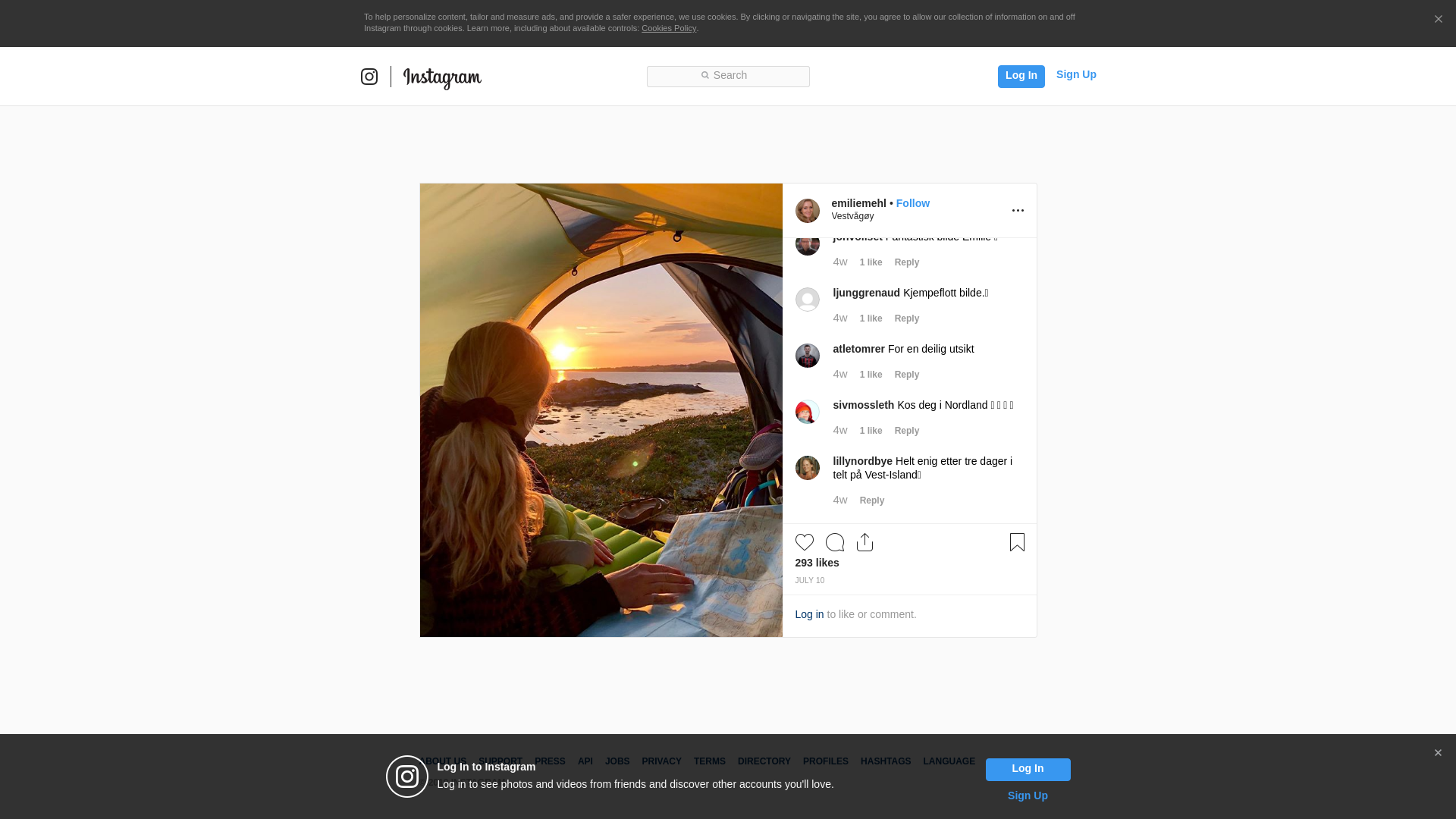Reply to ljunggrenaud's comment
The height and width of the screenshot is (819, 1456).
click(x=906, y=318)
